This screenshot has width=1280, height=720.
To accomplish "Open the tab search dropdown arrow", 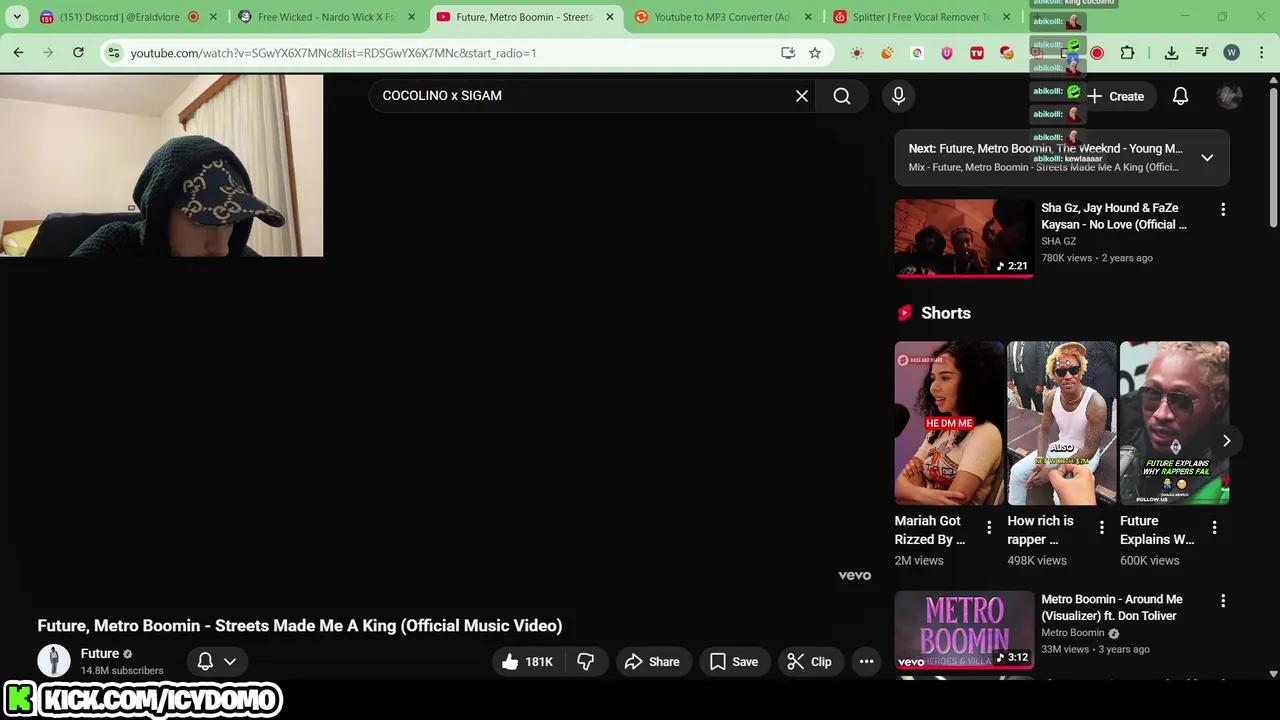I will pyautogui.click(x=17, y=17).
